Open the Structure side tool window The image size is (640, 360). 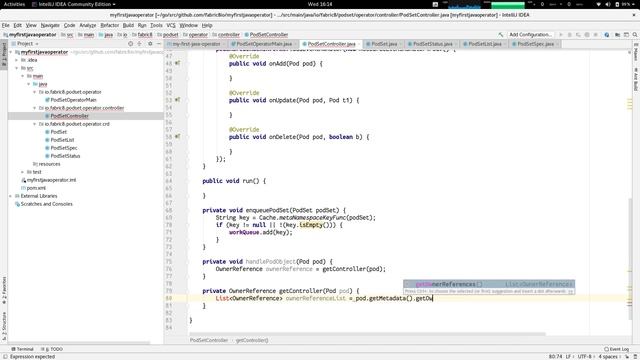tap(4, 326)
